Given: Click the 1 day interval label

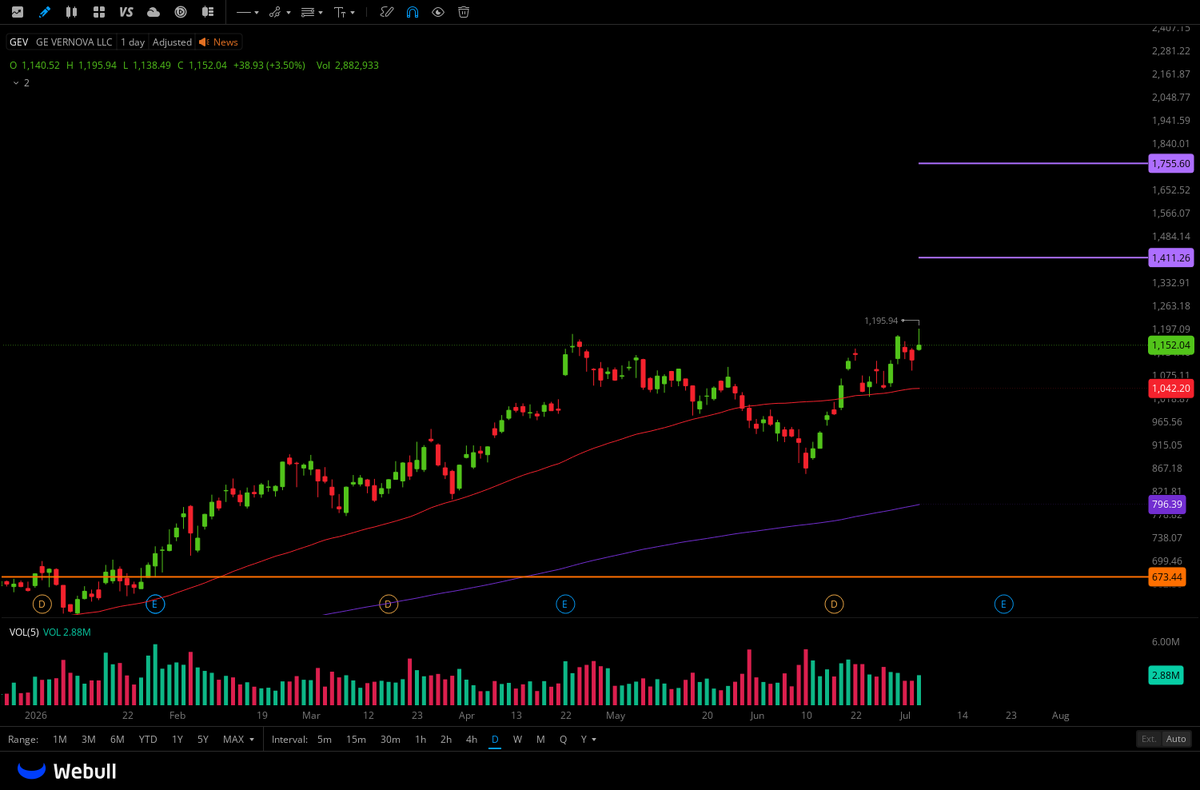Looking at the screenshot, I should coord(133,42).
